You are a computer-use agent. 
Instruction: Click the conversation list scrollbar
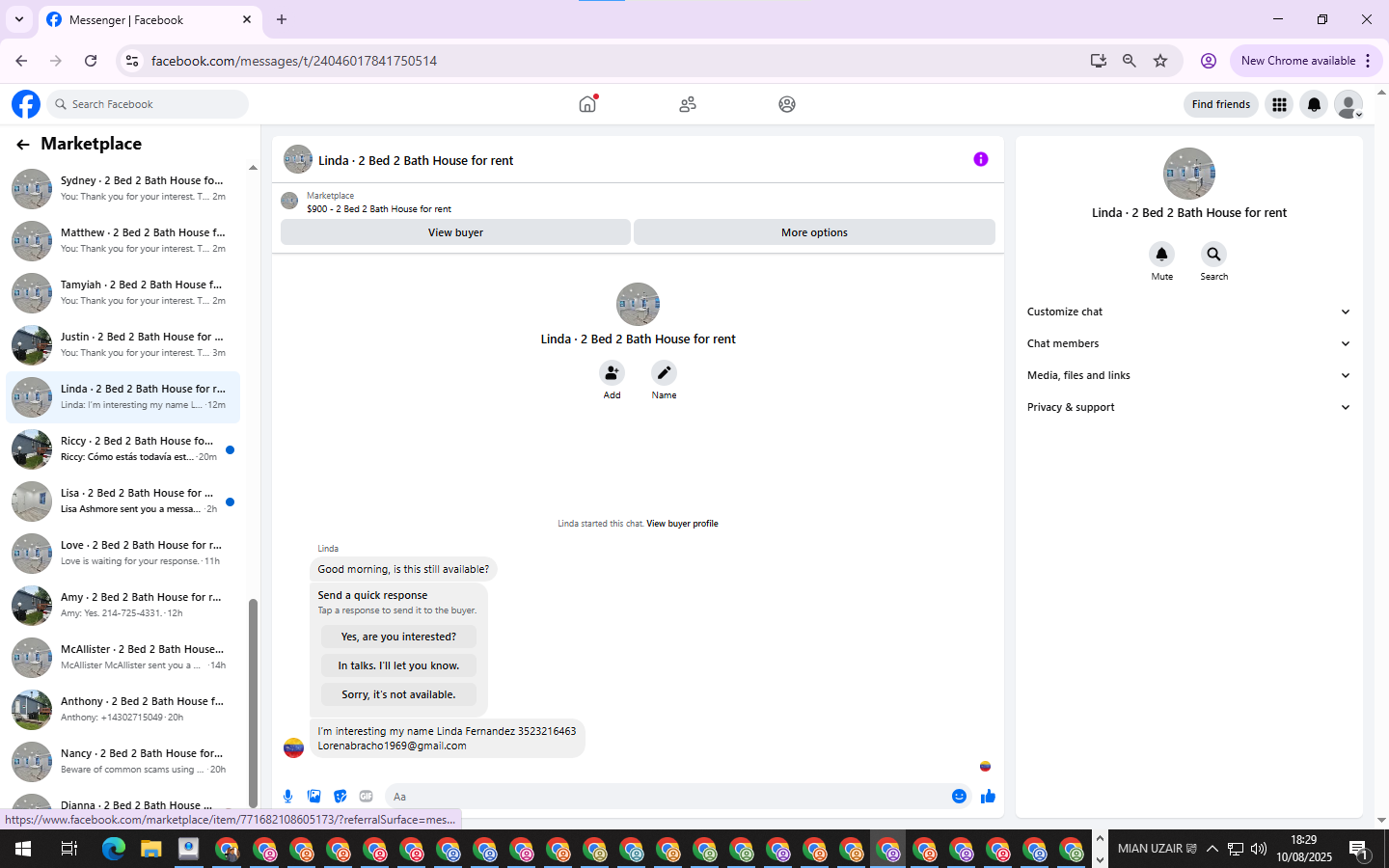[x=253, y=702]
